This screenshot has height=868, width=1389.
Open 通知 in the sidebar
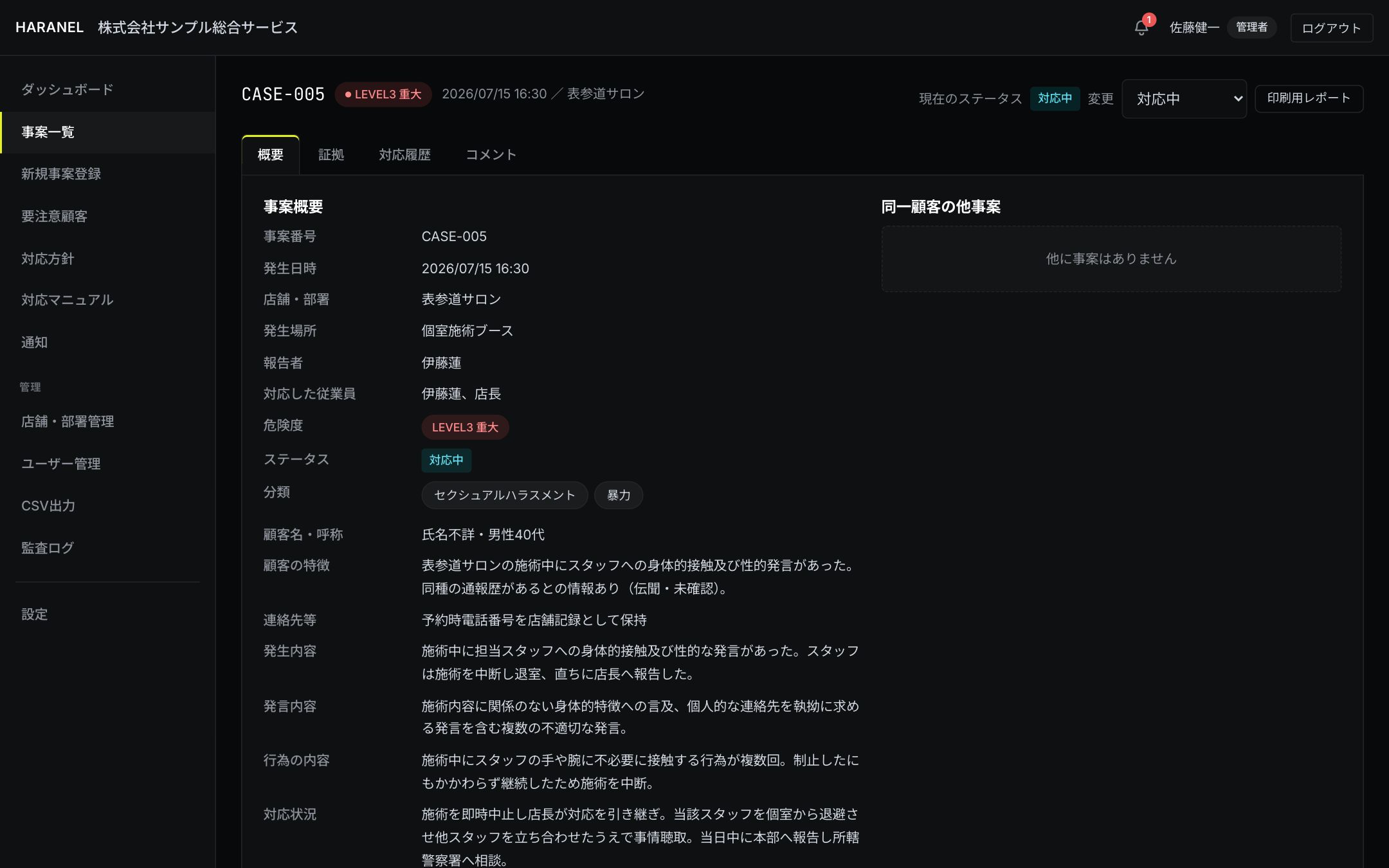click(107, 343)
